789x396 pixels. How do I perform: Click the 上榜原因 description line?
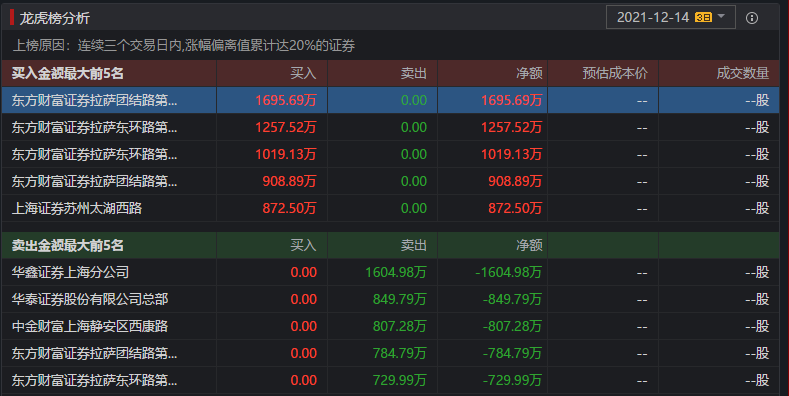(184, 46)
